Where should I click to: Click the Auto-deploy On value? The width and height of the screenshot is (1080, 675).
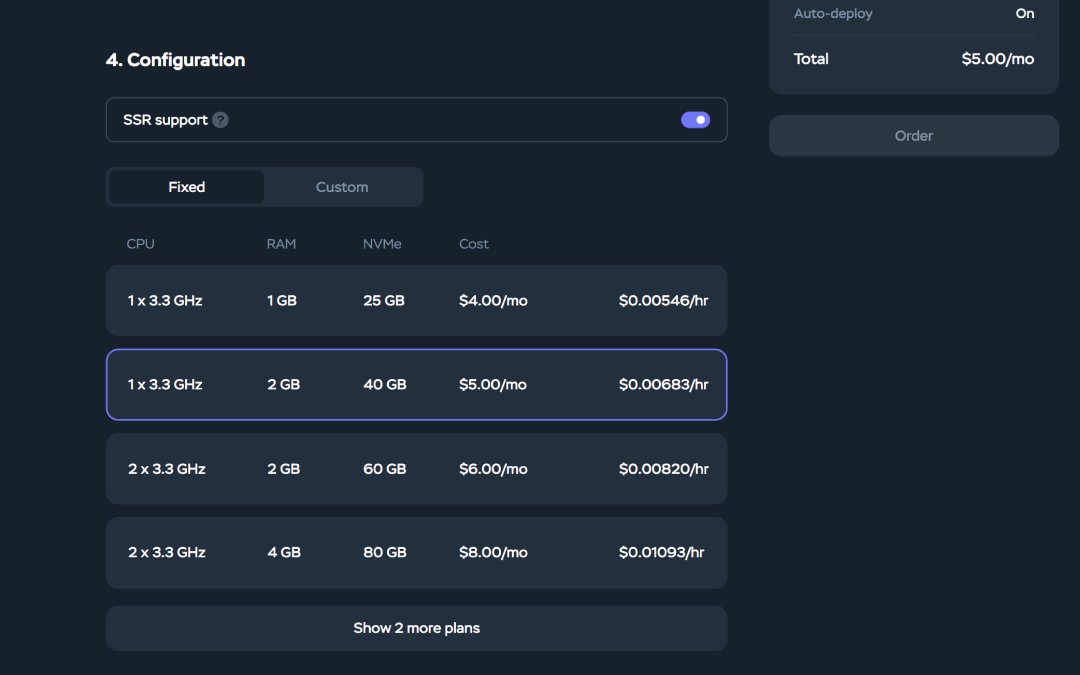(1025, 14)
